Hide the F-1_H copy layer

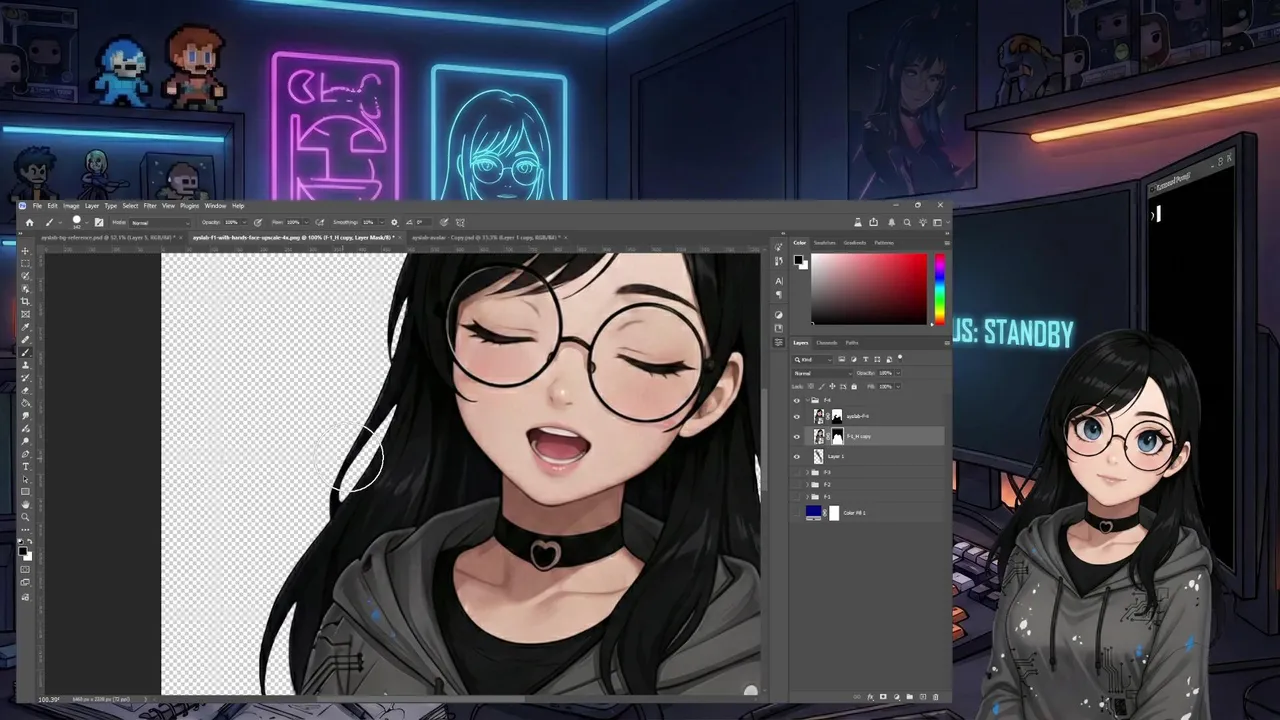797,436
